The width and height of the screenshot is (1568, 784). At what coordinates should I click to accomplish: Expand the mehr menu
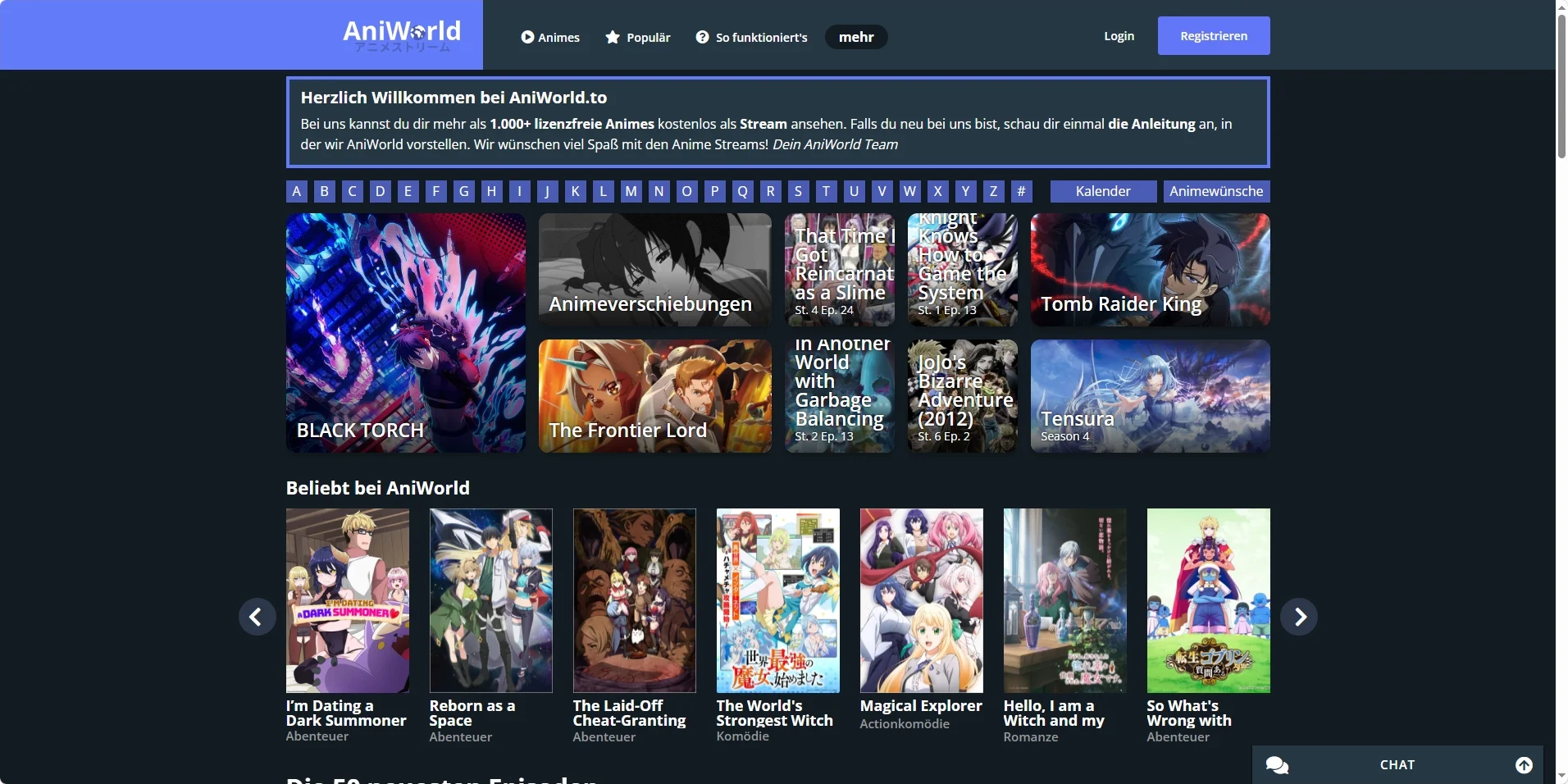(856, 37)
